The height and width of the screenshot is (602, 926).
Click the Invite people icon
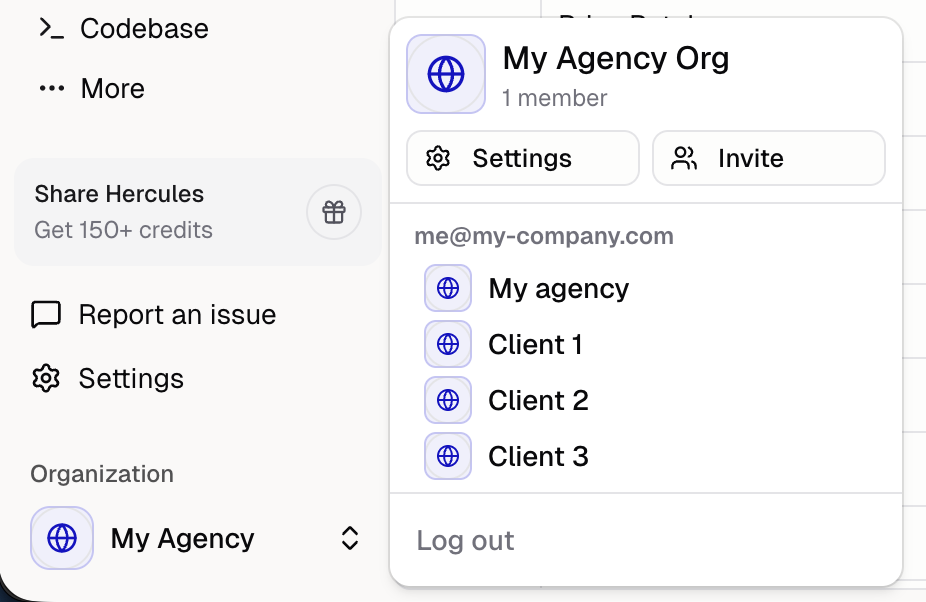(685, 157)
